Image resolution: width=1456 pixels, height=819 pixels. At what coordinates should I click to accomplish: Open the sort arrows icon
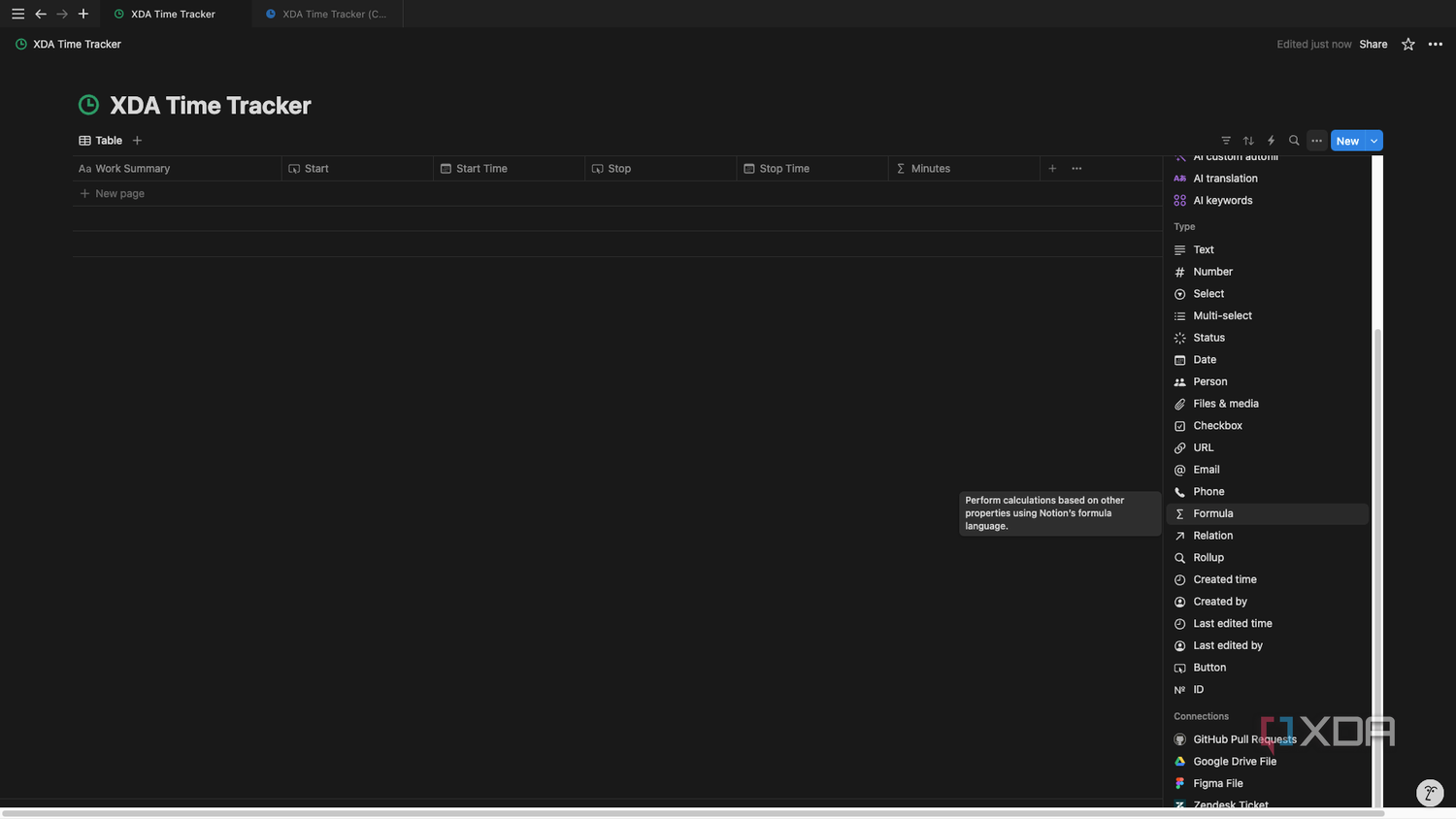tap(1248, 141)
